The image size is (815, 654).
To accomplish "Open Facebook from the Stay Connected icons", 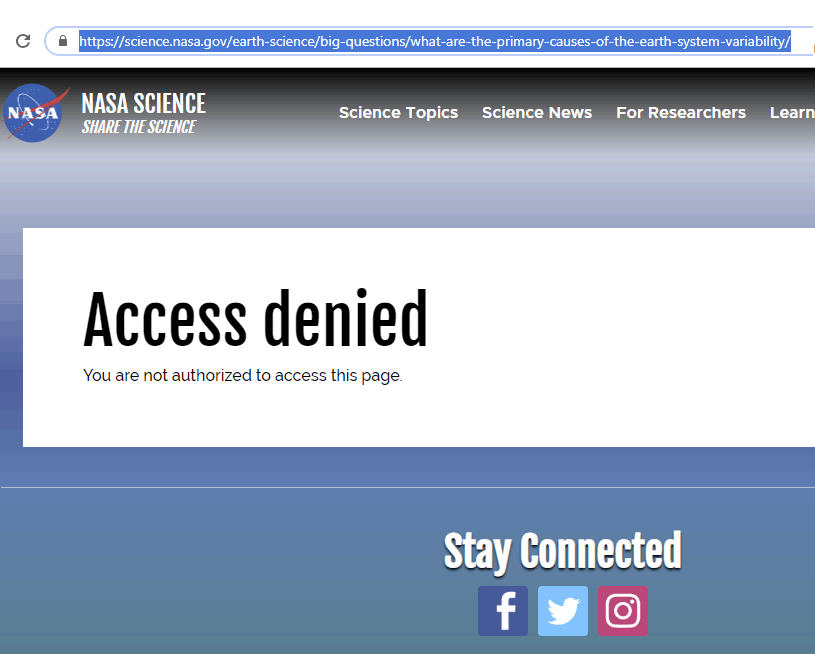I will (x=503, y=611).
